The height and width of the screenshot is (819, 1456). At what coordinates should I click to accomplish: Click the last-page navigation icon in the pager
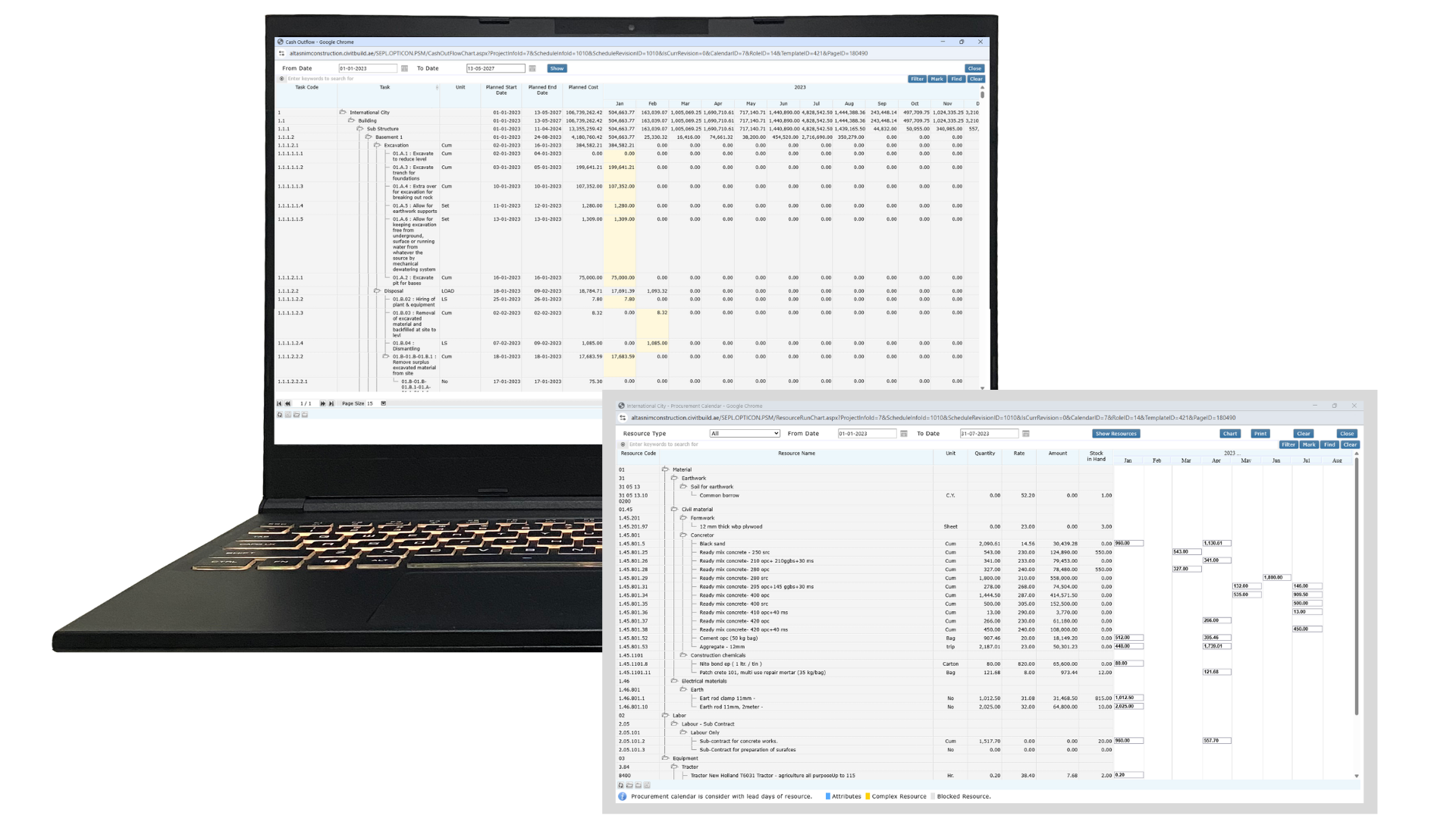pos(332,403)
